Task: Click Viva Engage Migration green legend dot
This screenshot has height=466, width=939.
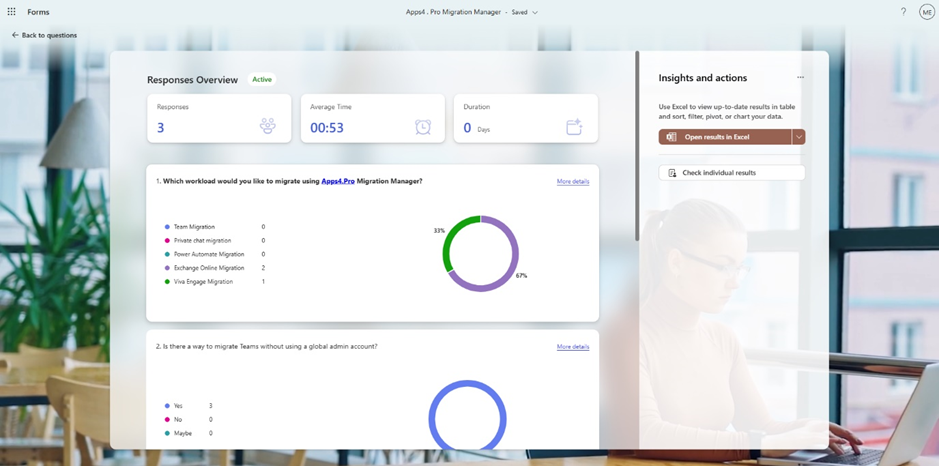Action: tap(167, 282)
